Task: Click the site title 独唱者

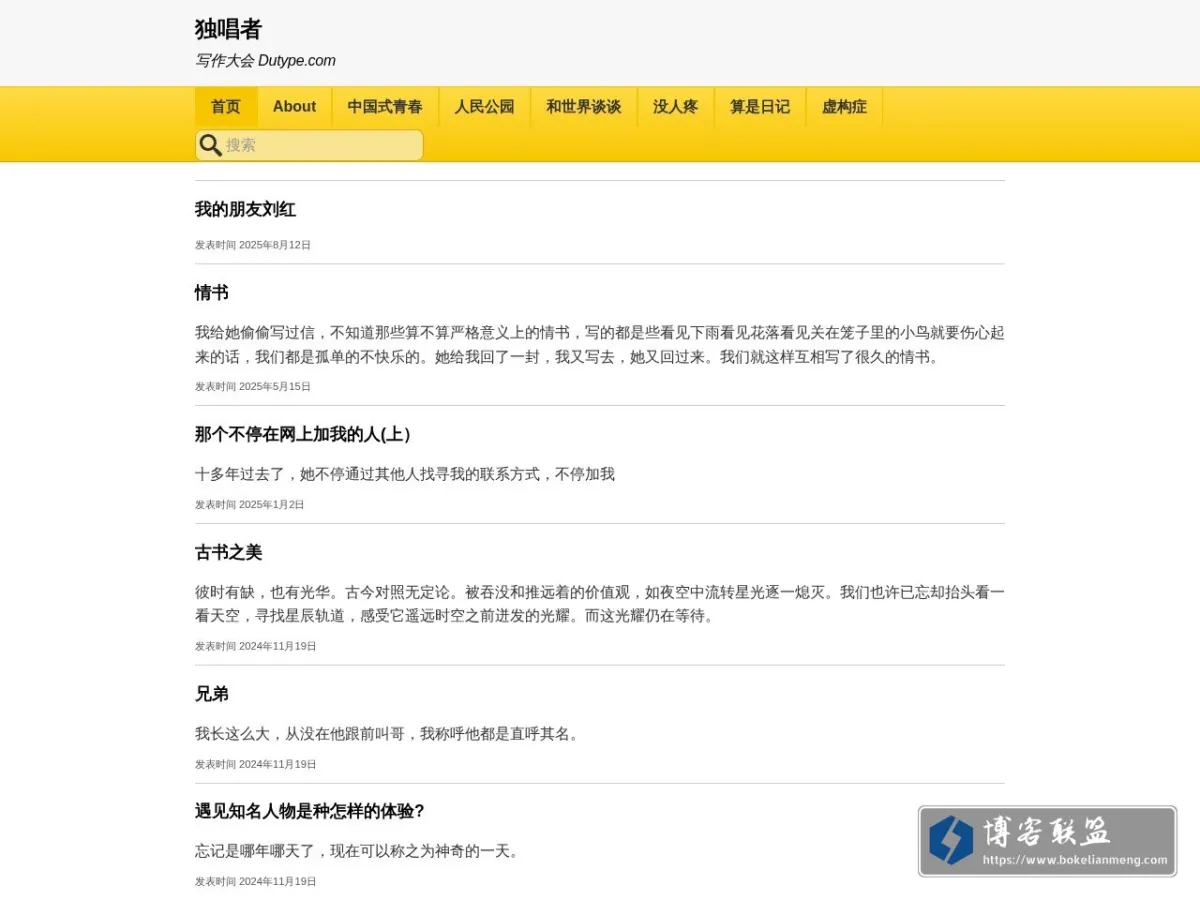Action: coord(228,29)
